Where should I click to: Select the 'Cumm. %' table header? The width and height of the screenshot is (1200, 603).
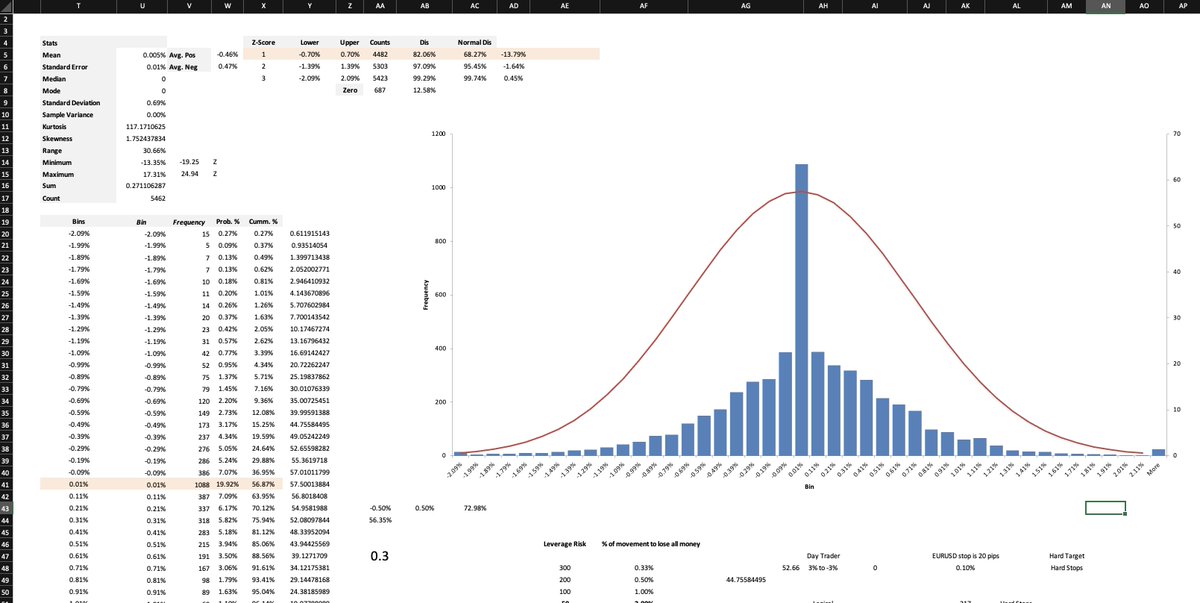[x=265, y=220]
